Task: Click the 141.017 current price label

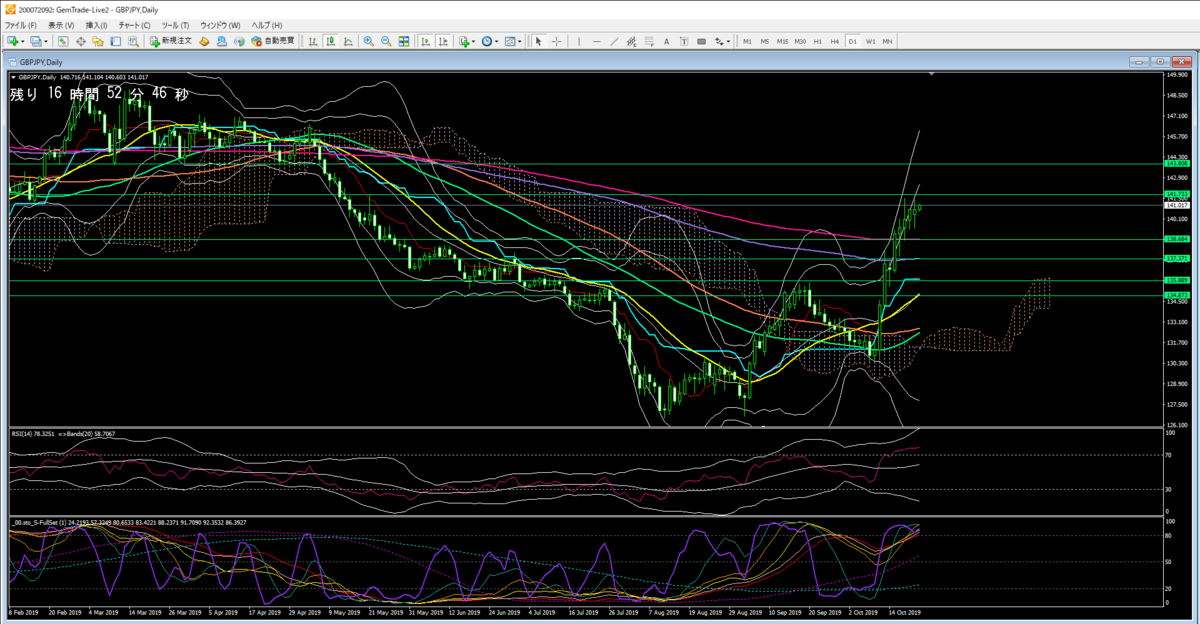Action: pos(1176,204)
